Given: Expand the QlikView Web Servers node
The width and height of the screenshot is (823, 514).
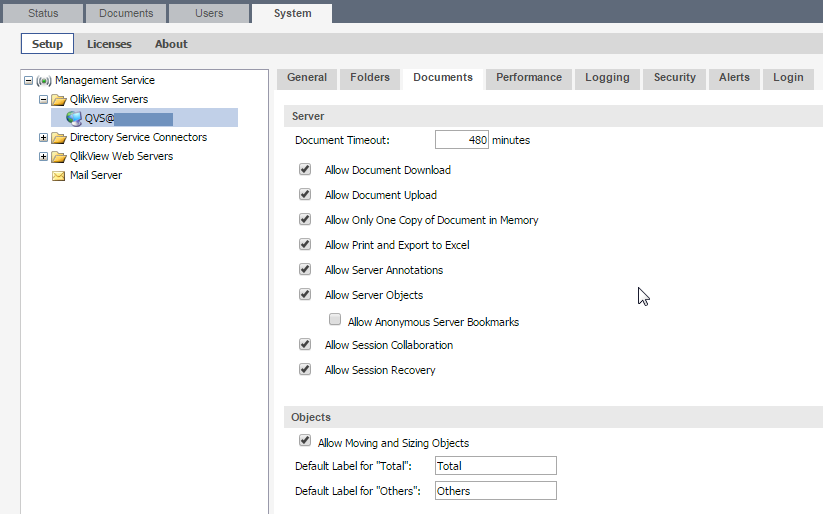Looking at the screenshot, I should pos(43,156).
